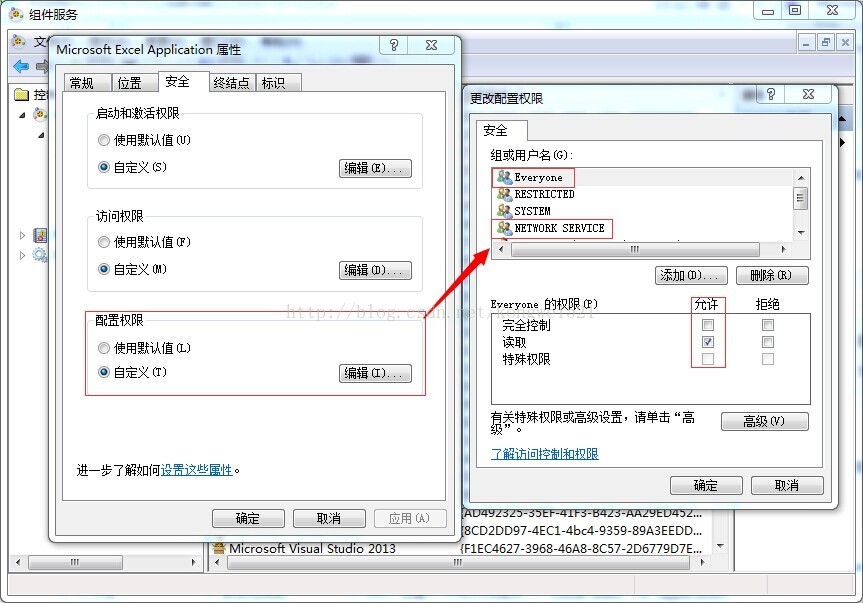Click the back arrow in Component Services toolbar
This screenshot has height=603, width=863.
click(x=21, y=67)
